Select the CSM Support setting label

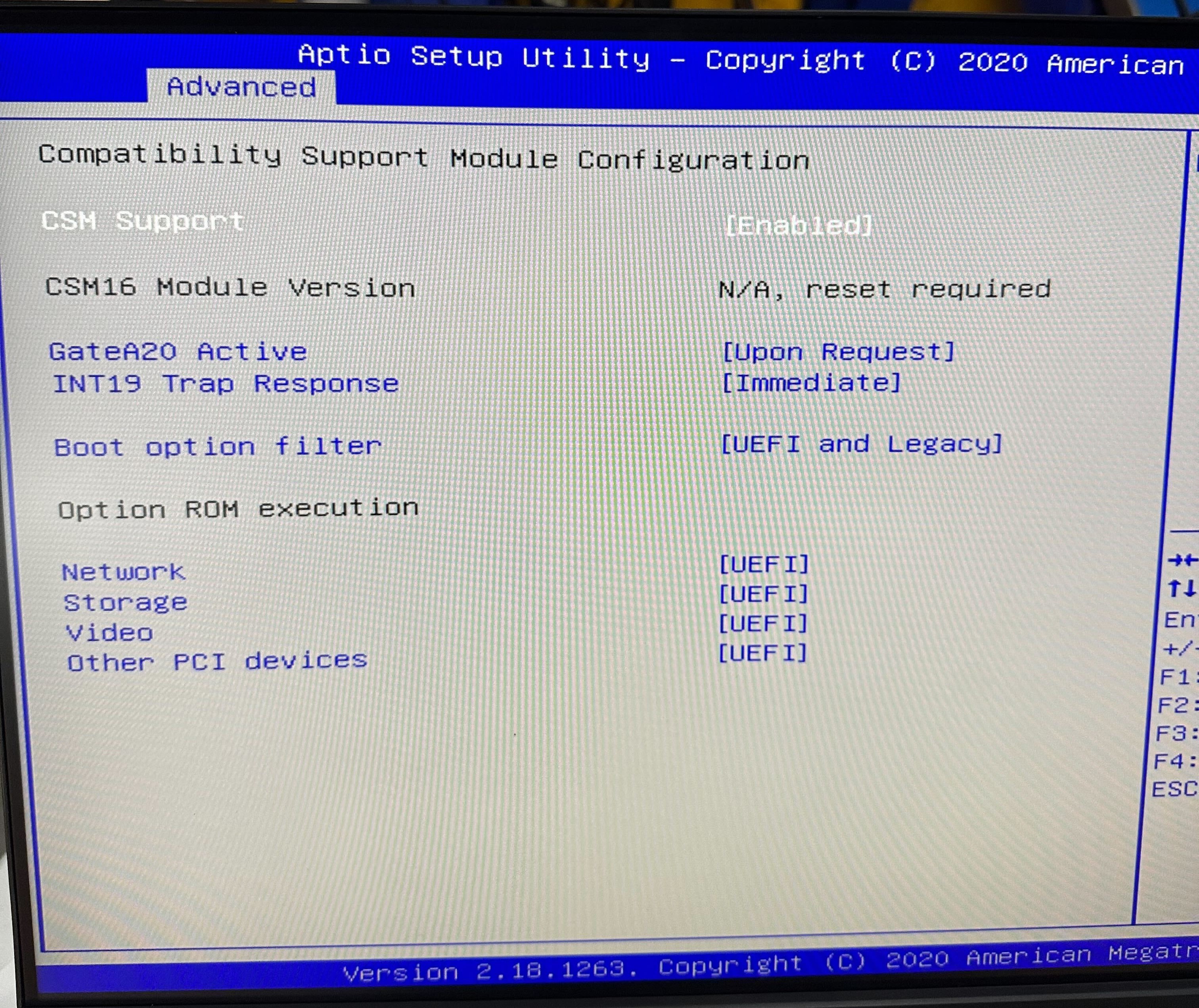point(143,221)
